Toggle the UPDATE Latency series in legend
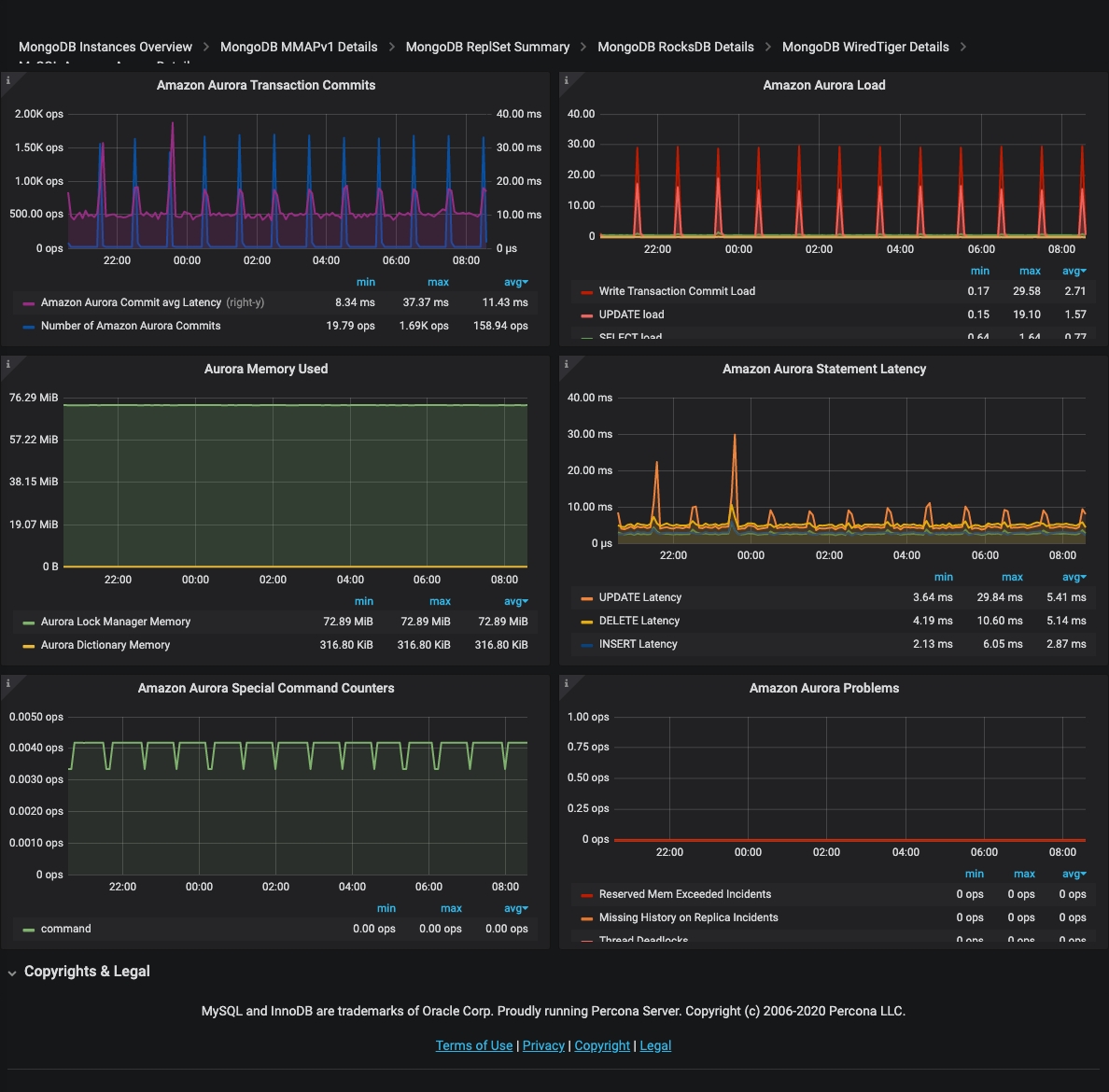The height and width of the screenshot is (1092, 1109). tap(640, 597)
